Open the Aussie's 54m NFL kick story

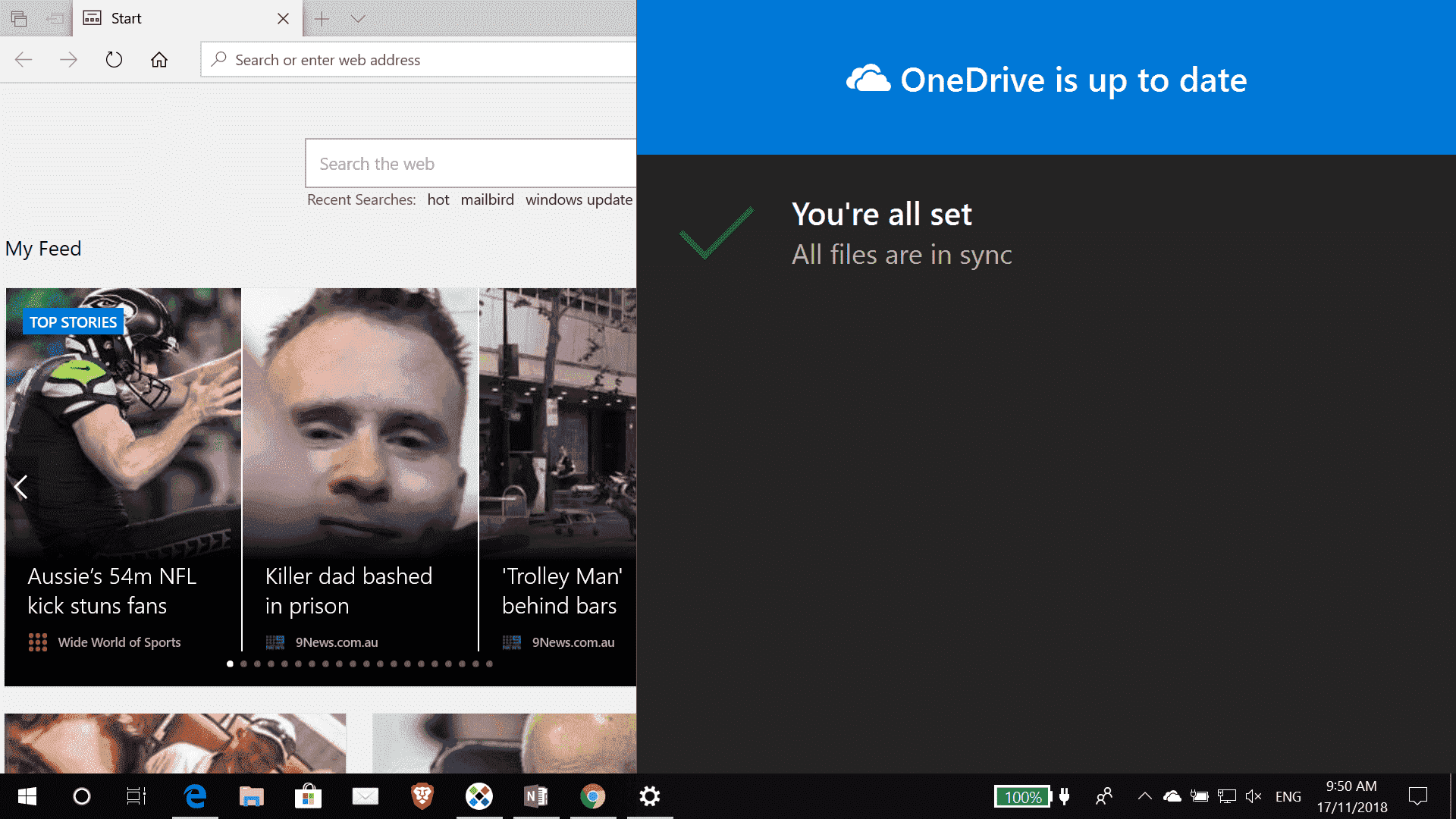coord(124,469)
